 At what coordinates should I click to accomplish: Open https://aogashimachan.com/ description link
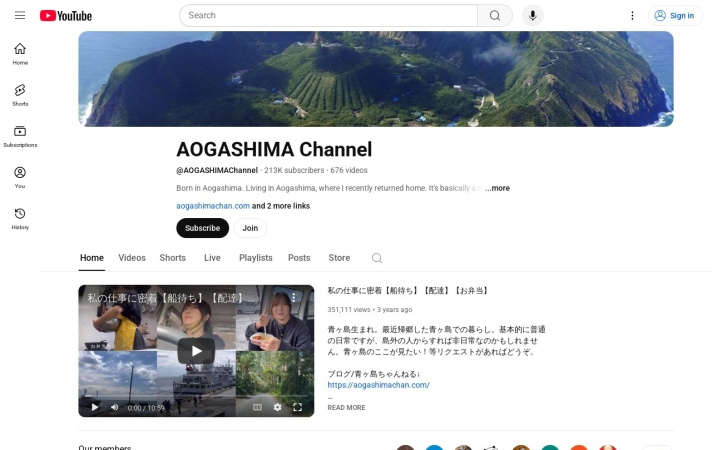point(379,385)
